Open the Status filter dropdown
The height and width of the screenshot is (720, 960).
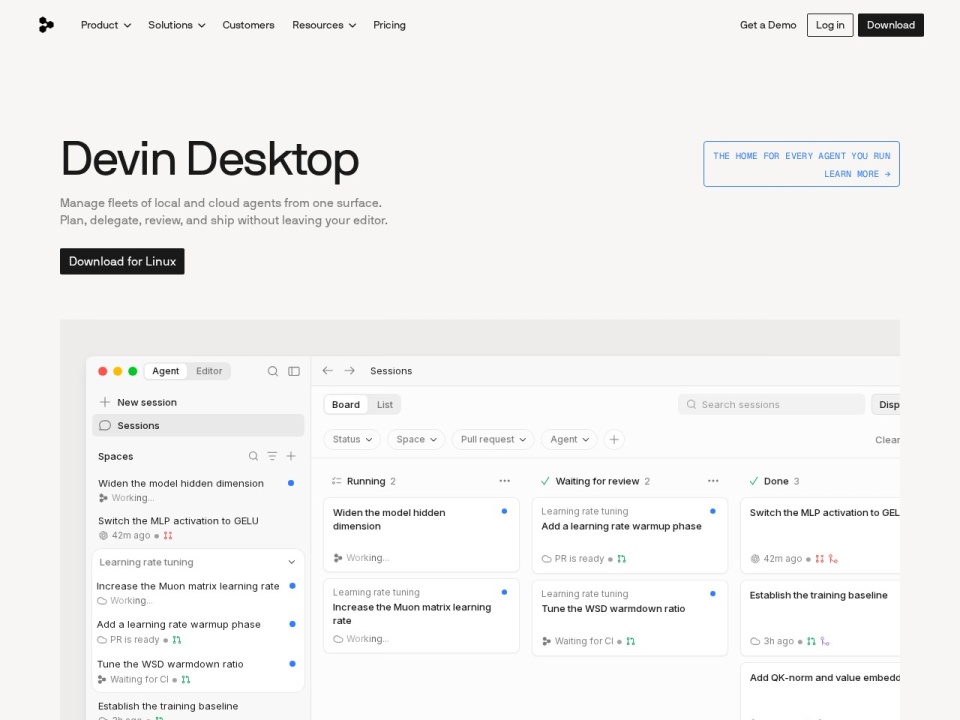(352, 440)
